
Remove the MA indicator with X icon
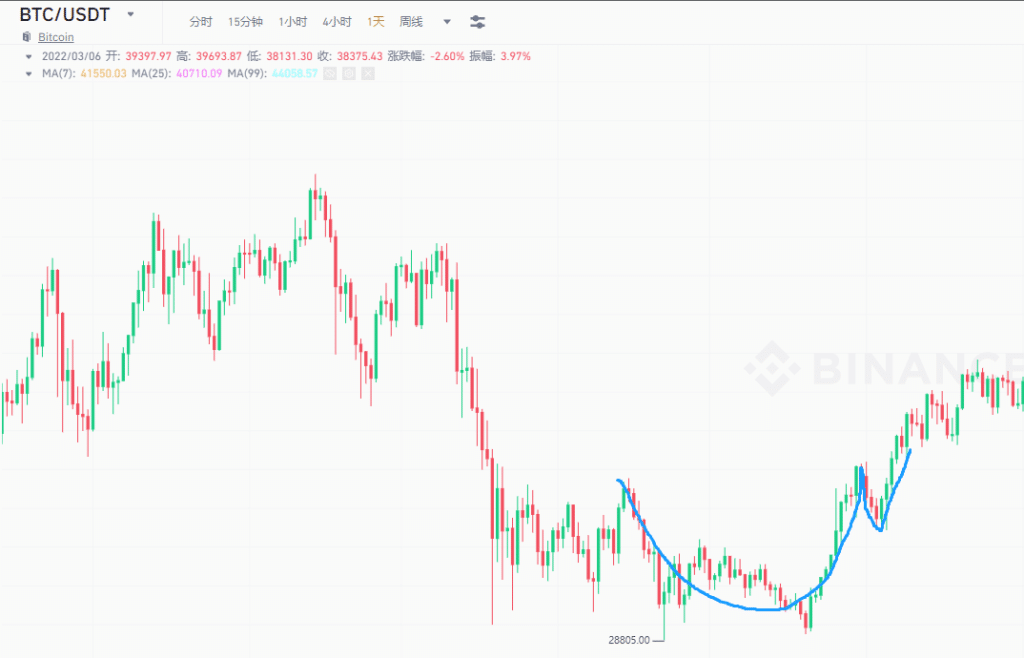coord(367,74)
